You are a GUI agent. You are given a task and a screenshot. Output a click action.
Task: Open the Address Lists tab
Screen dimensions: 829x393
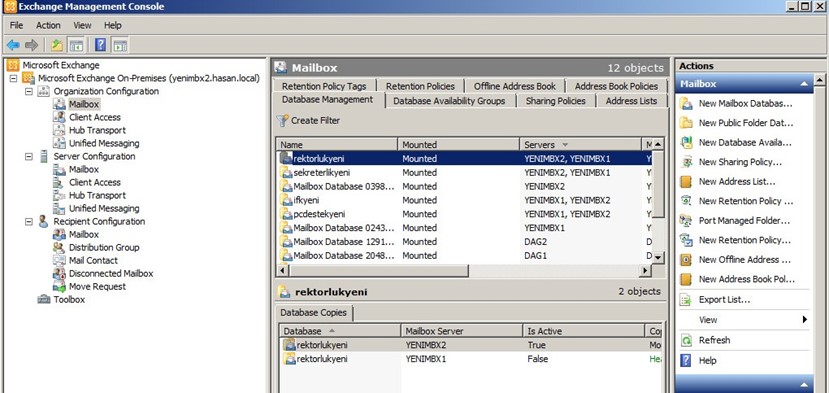631,101
